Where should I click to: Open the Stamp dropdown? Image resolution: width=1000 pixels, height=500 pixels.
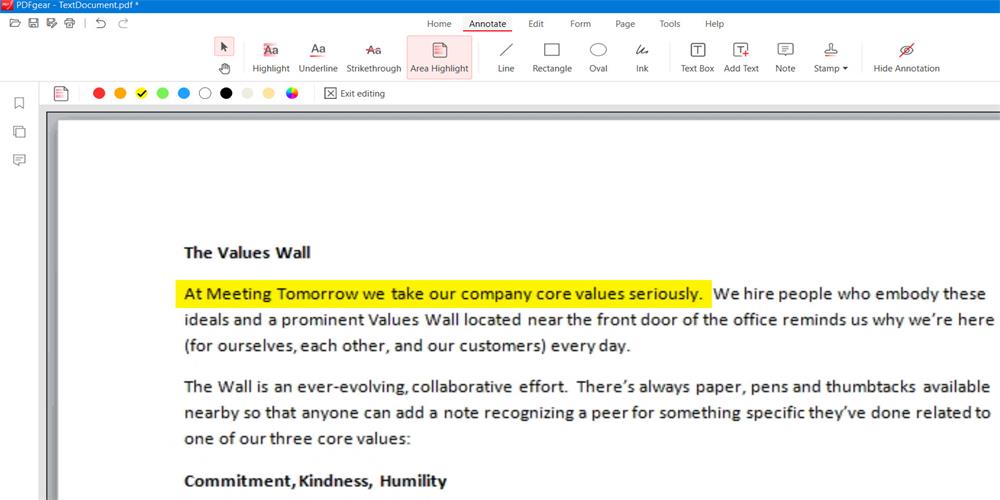[x=831, y=57]
